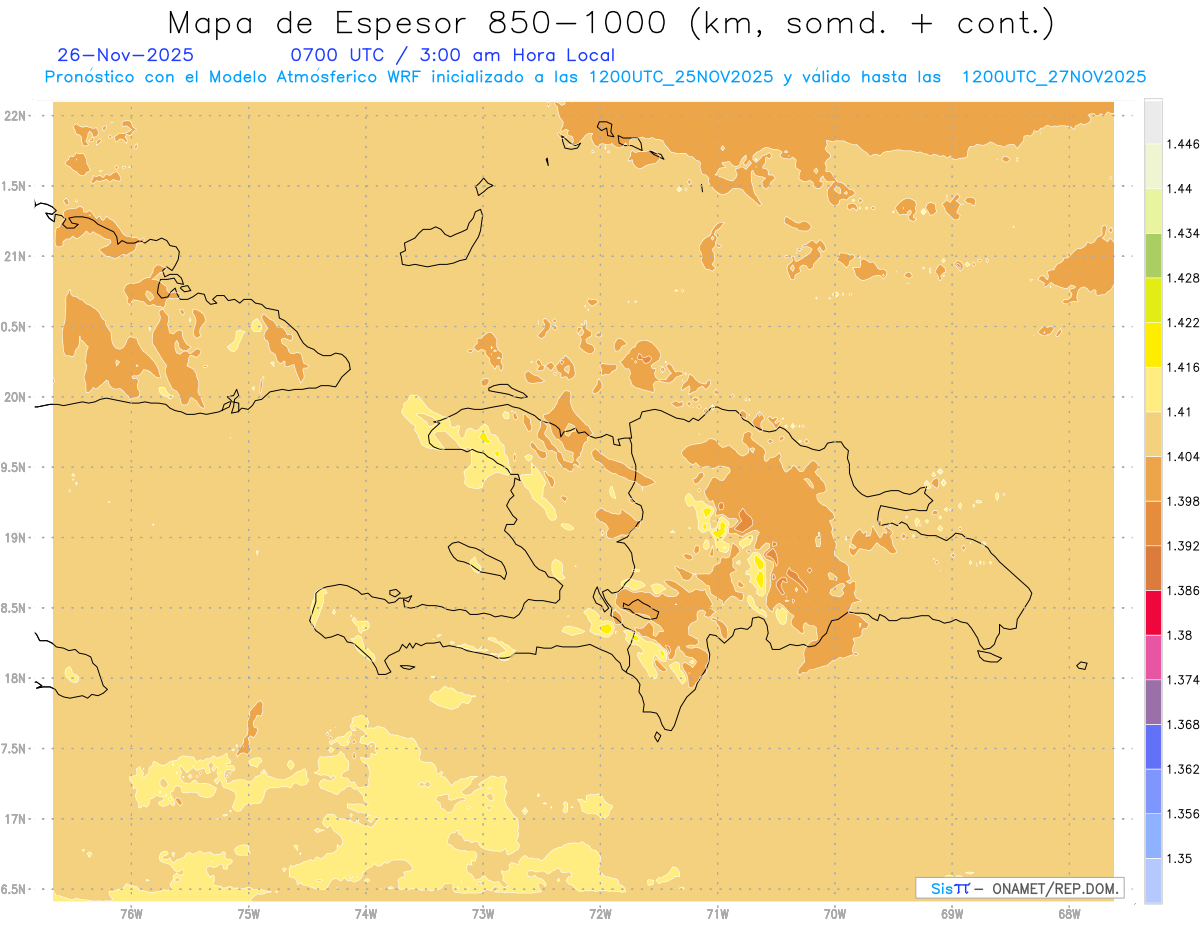Click the legend value "1.434"
The width and height of the screenshot is (1200, 927).
click(x=1182, y=233)
